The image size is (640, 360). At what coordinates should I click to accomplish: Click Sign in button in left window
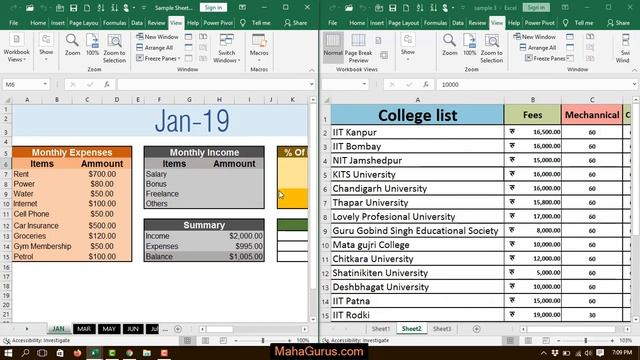pos(213,7)
